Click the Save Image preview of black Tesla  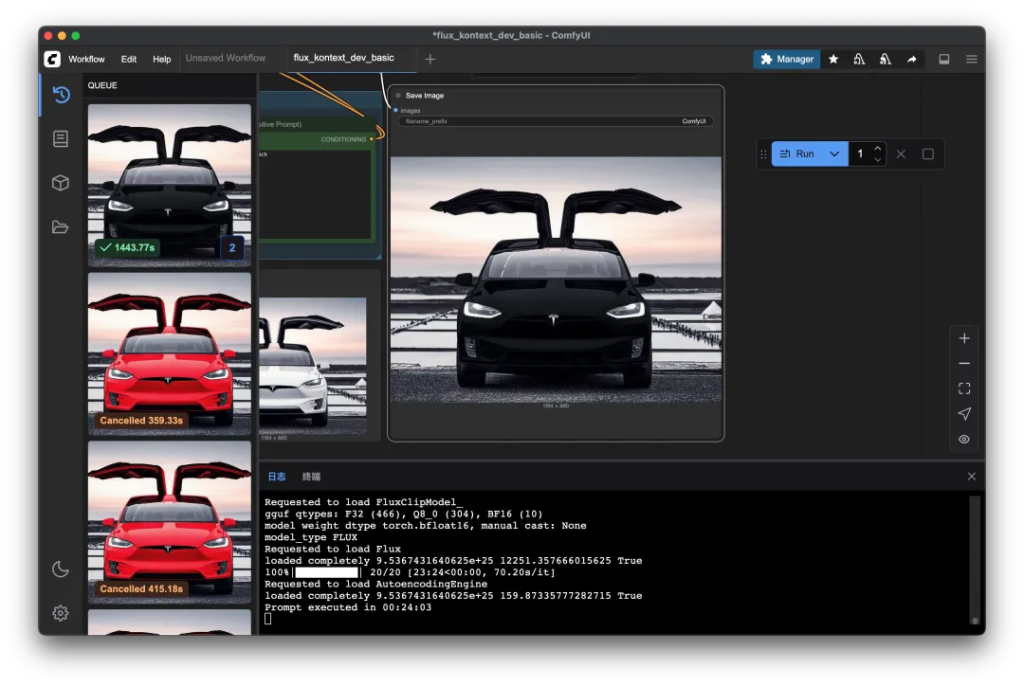pos(556,280)
